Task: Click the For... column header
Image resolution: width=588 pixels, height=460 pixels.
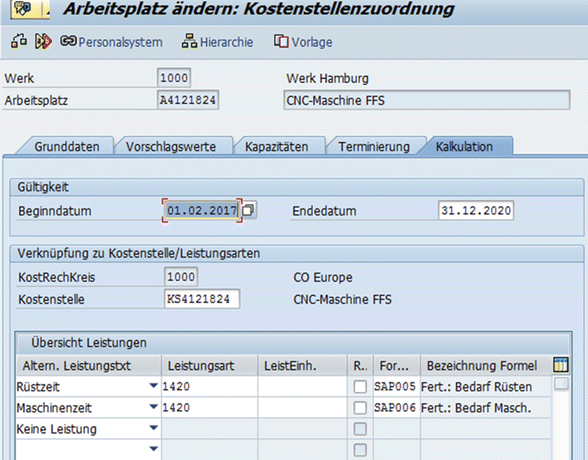Action: (396, 366)
